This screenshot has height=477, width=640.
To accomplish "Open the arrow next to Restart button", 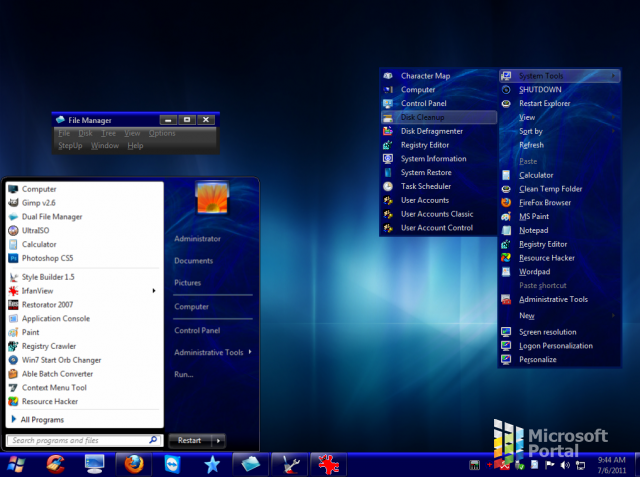I will (218, 441).
